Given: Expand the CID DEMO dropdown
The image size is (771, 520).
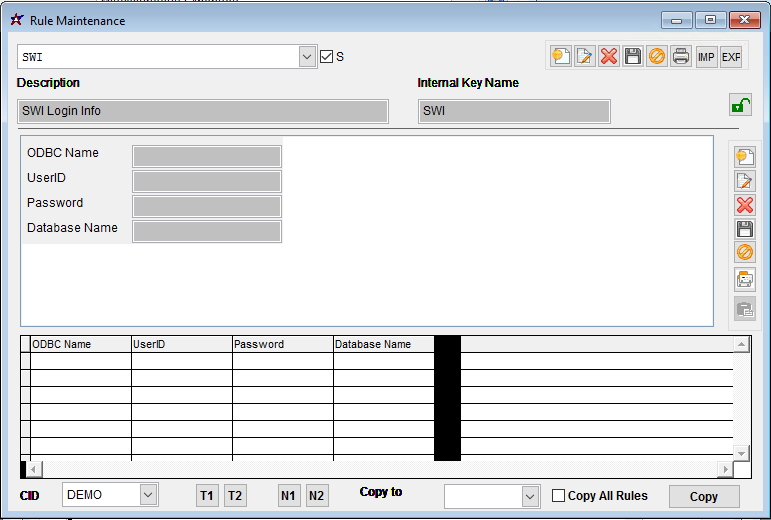Looking at the screenshot, I should click(148, 495).
